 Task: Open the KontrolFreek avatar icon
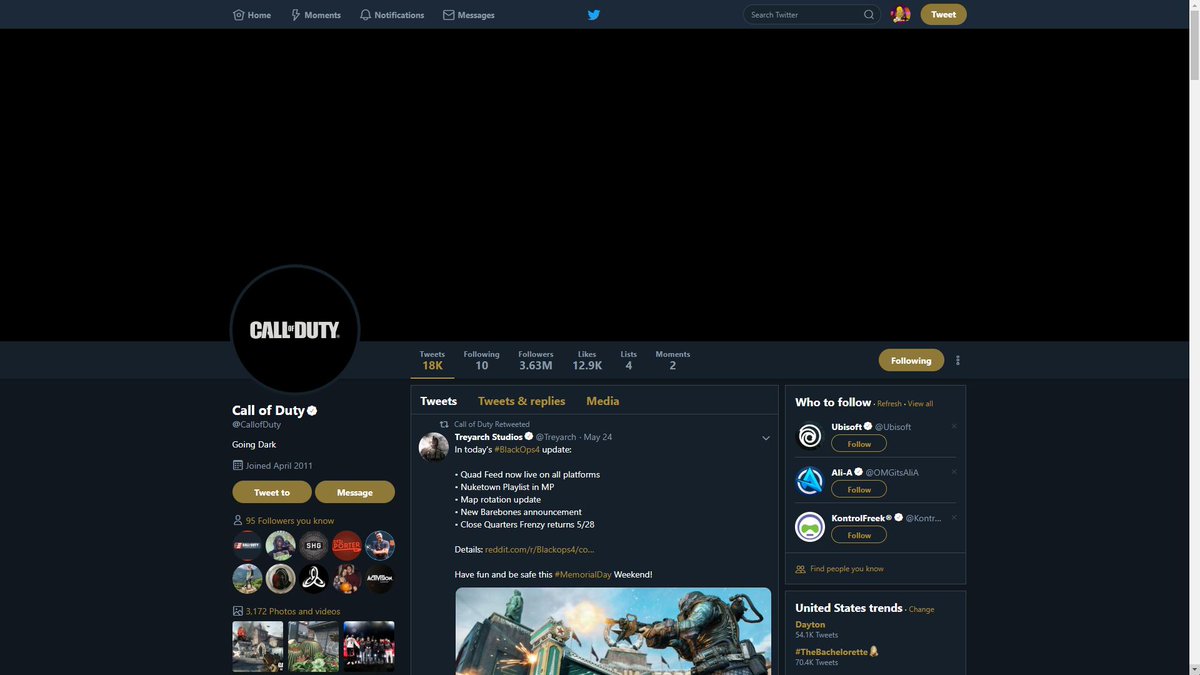(810, 527)
